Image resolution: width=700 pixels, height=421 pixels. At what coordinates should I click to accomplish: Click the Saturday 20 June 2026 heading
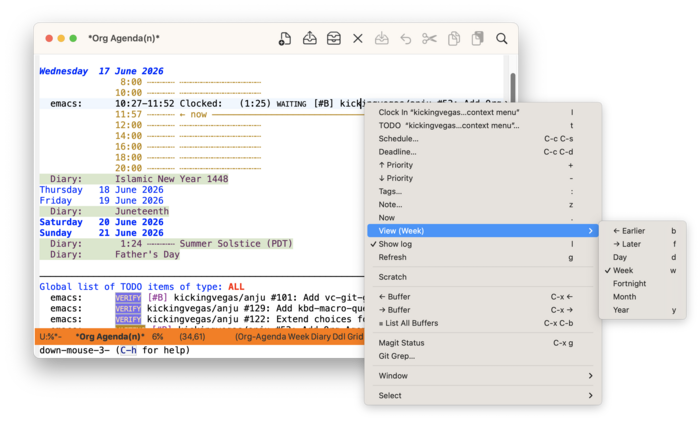point(101,222)
